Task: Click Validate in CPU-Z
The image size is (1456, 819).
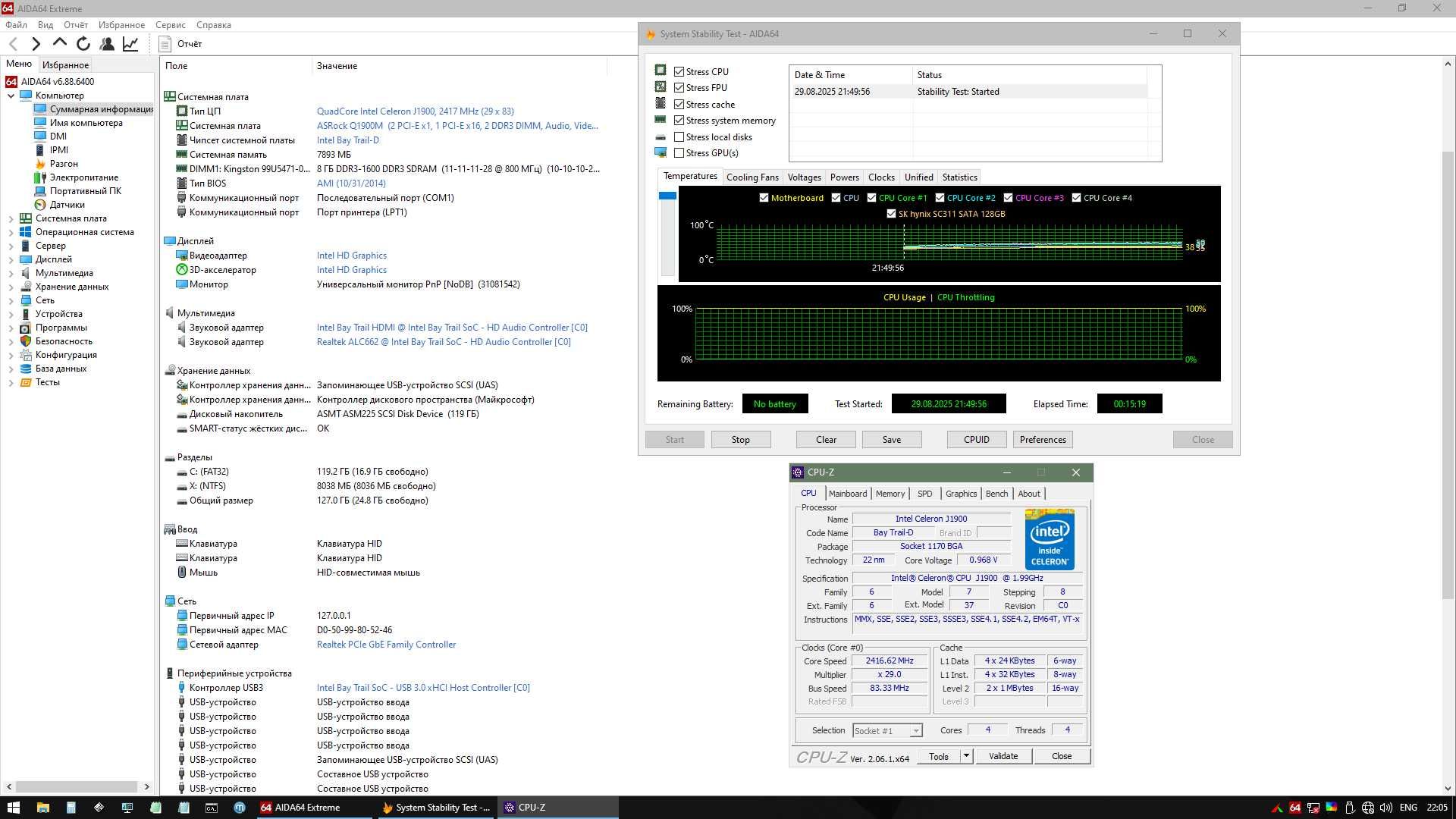Action: pyautogui.click(x=1003, y=756)
